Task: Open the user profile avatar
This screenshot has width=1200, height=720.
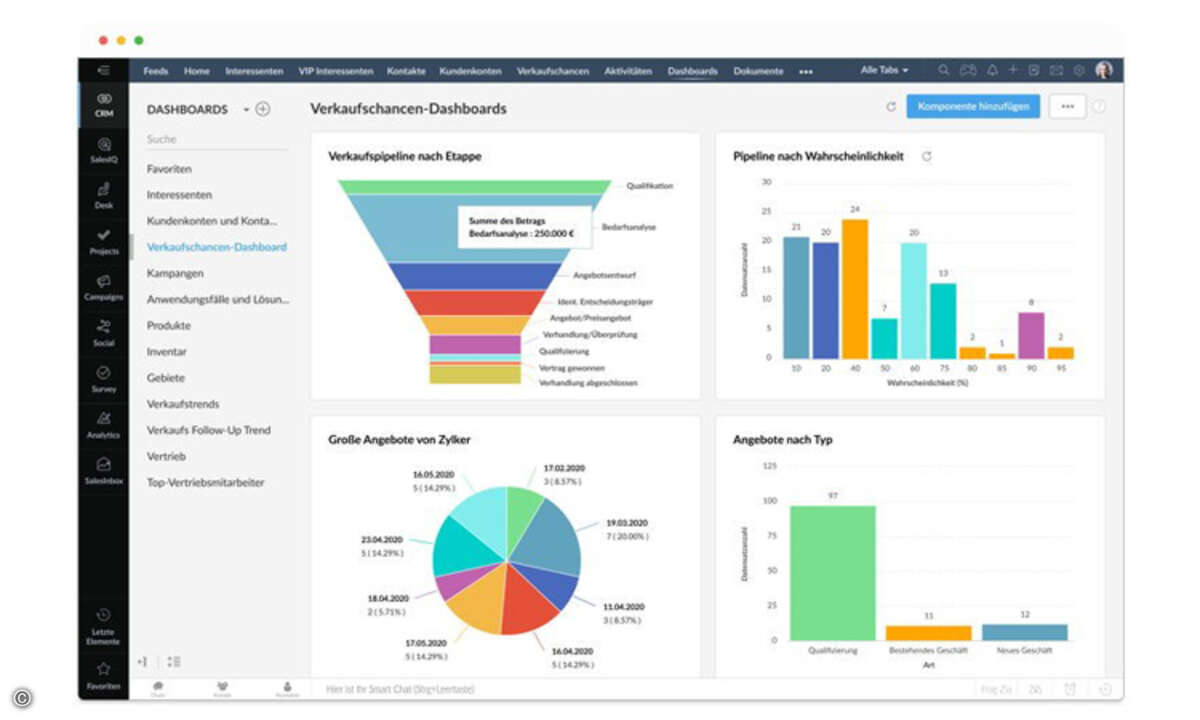Action: [x=1104, y=70]
